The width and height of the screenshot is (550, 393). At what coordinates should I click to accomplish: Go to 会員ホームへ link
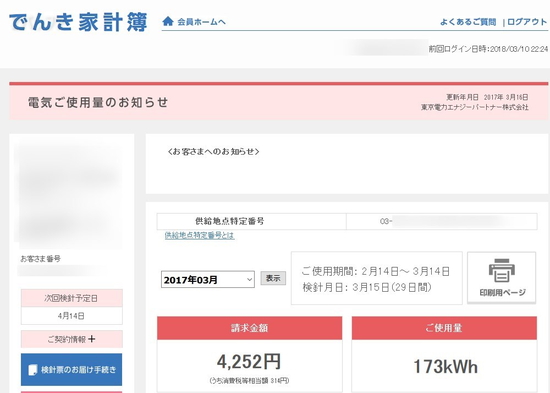coord(201,22)
